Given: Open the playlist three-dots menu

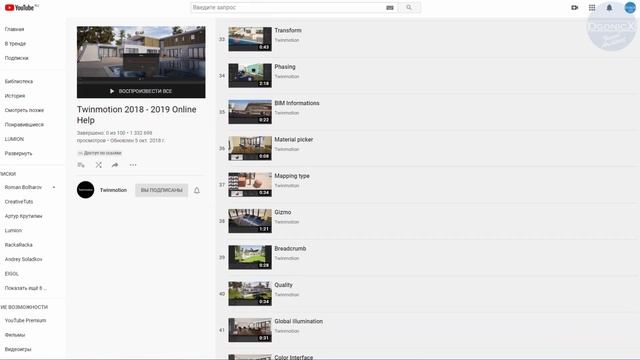Looking at the screenshot, I should (133, 165).
